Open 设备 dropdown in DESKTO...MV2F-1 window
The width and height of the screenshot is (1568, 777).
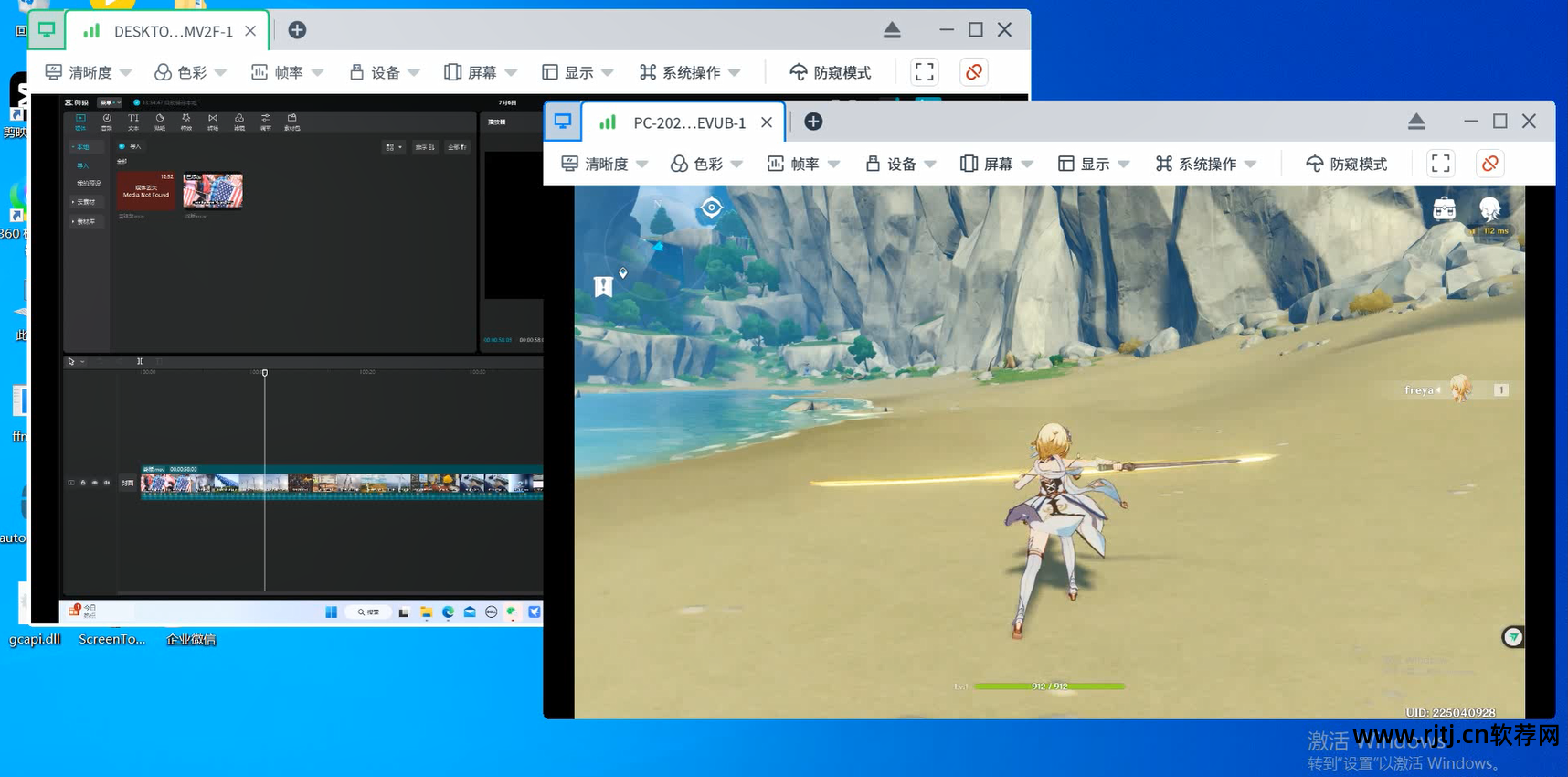(x=384, y=72)
